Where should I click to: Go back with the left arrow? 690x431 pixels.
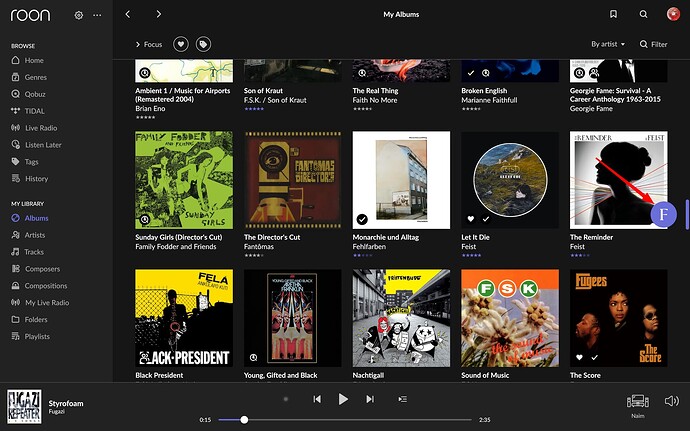128,15
